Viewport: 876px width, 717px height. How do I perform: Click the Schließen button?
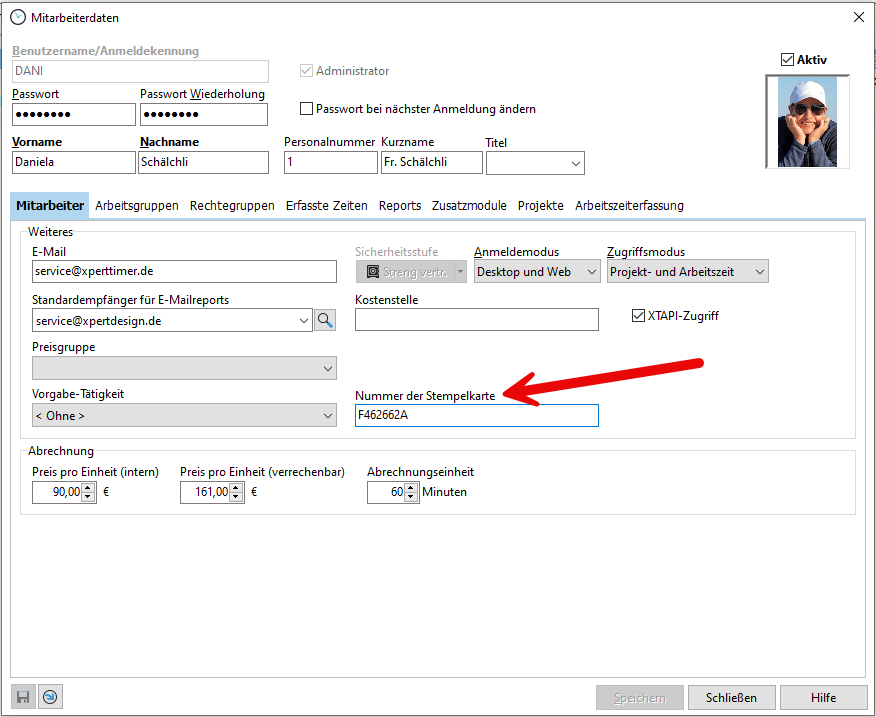(x=731, y=697)
